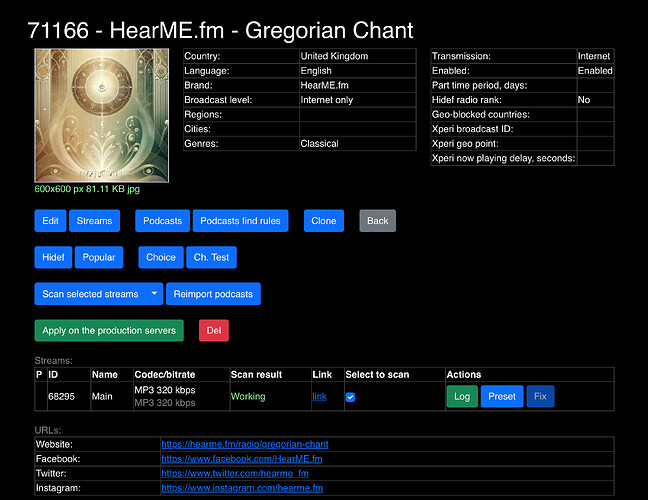The width and height of the screenshot is (648, 500).
Task: Apply on the production servers
Action: (110, 330)
